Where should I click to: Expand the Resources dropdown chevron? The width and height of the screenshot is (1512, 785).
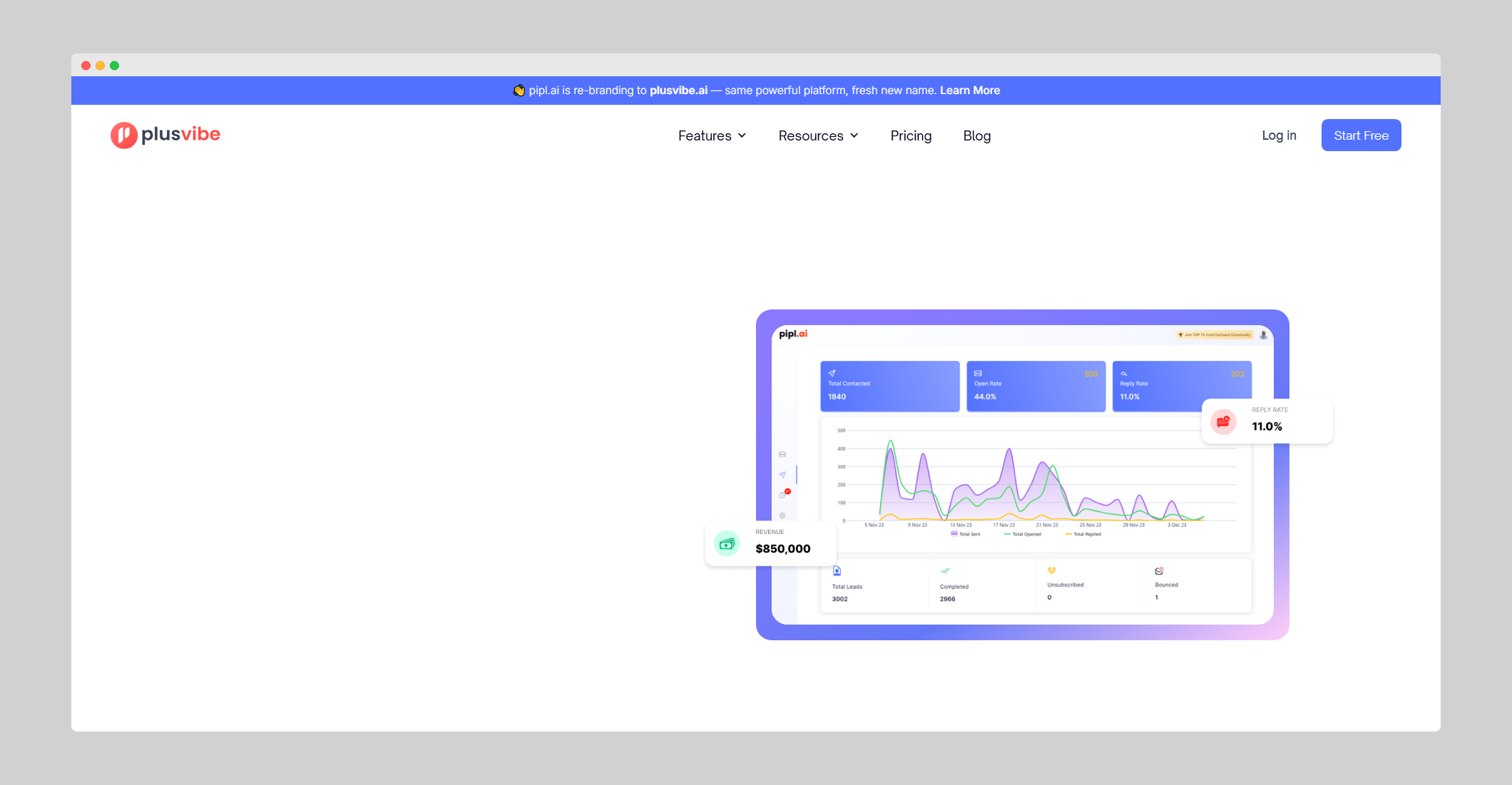[854, 135]
